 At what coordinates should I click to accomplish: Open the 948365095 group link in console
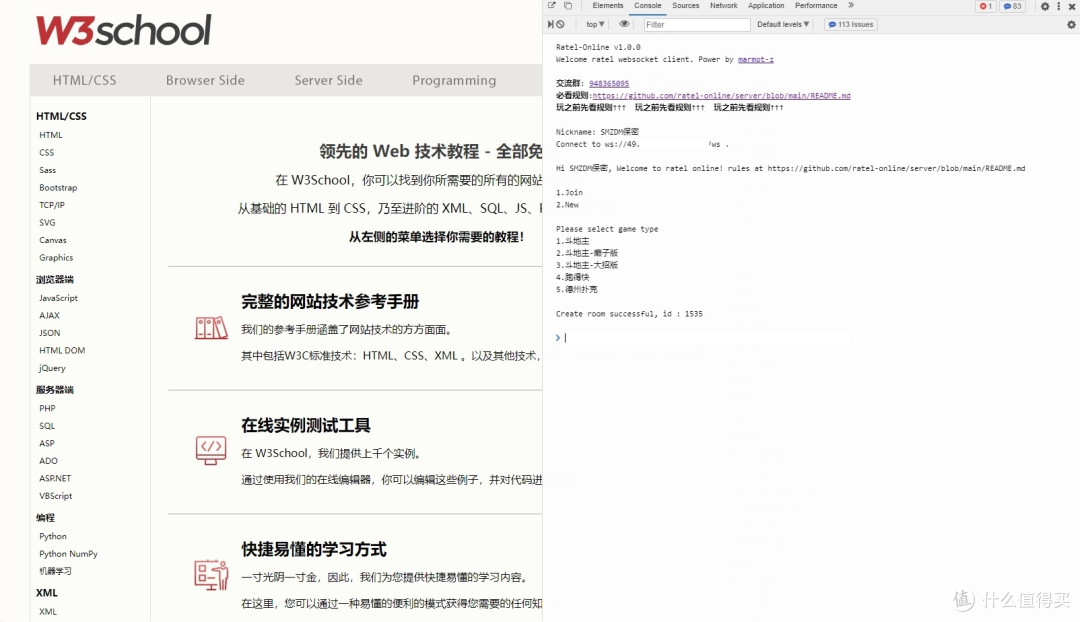point(609,84)
